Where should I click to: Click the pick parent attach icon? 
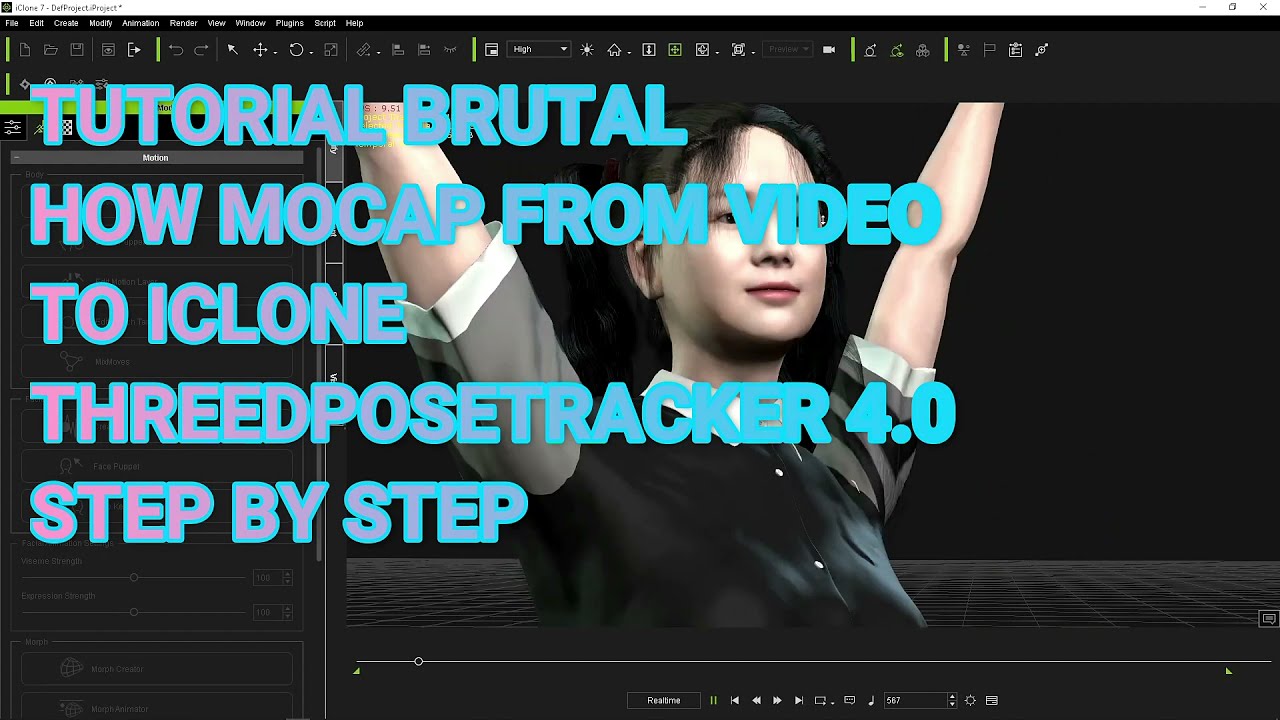870,50
